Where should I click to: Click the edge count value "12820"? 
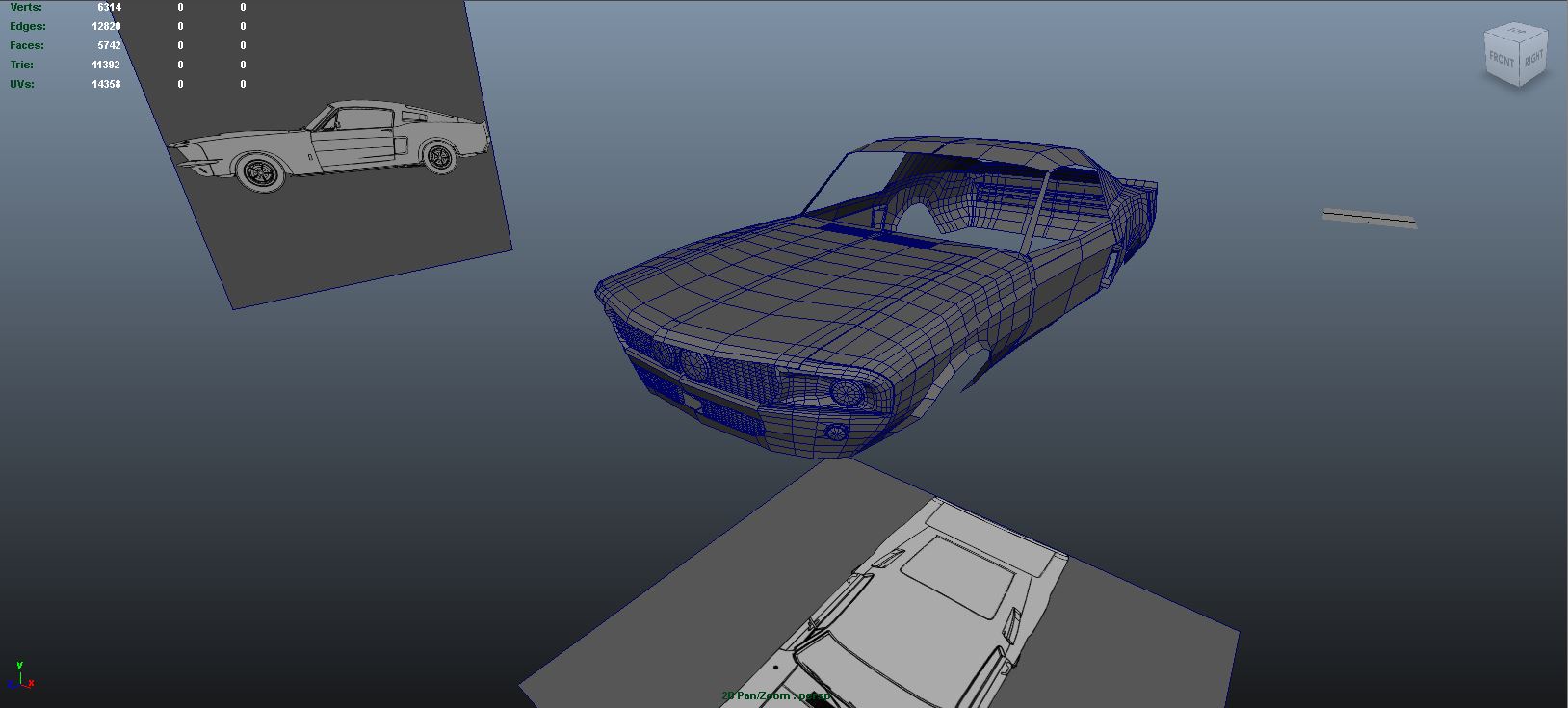click(x=106, y=26)
